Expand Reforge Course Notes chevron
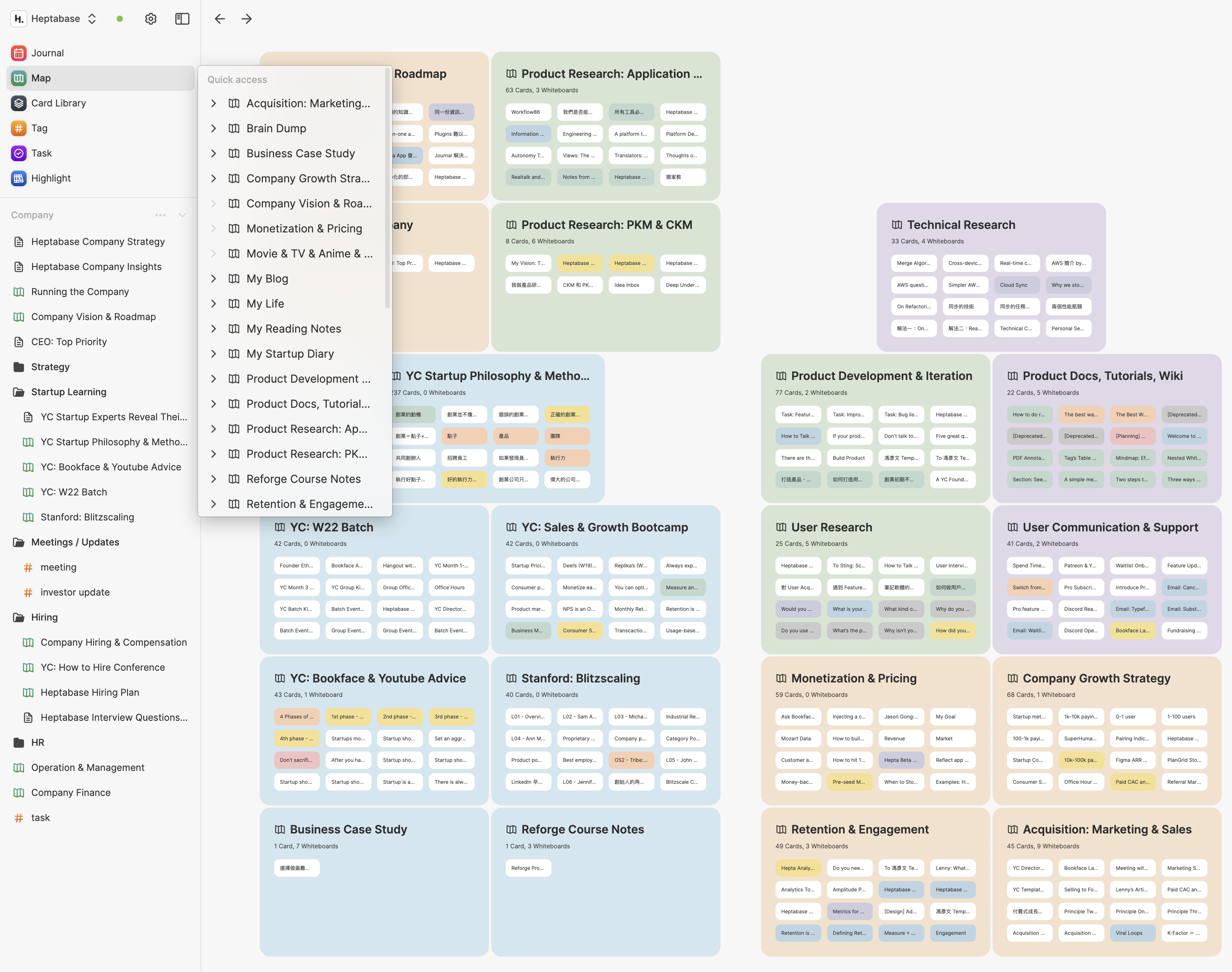Image resolution: width=1232 pixels, height=972 pixels. point(213,479)
